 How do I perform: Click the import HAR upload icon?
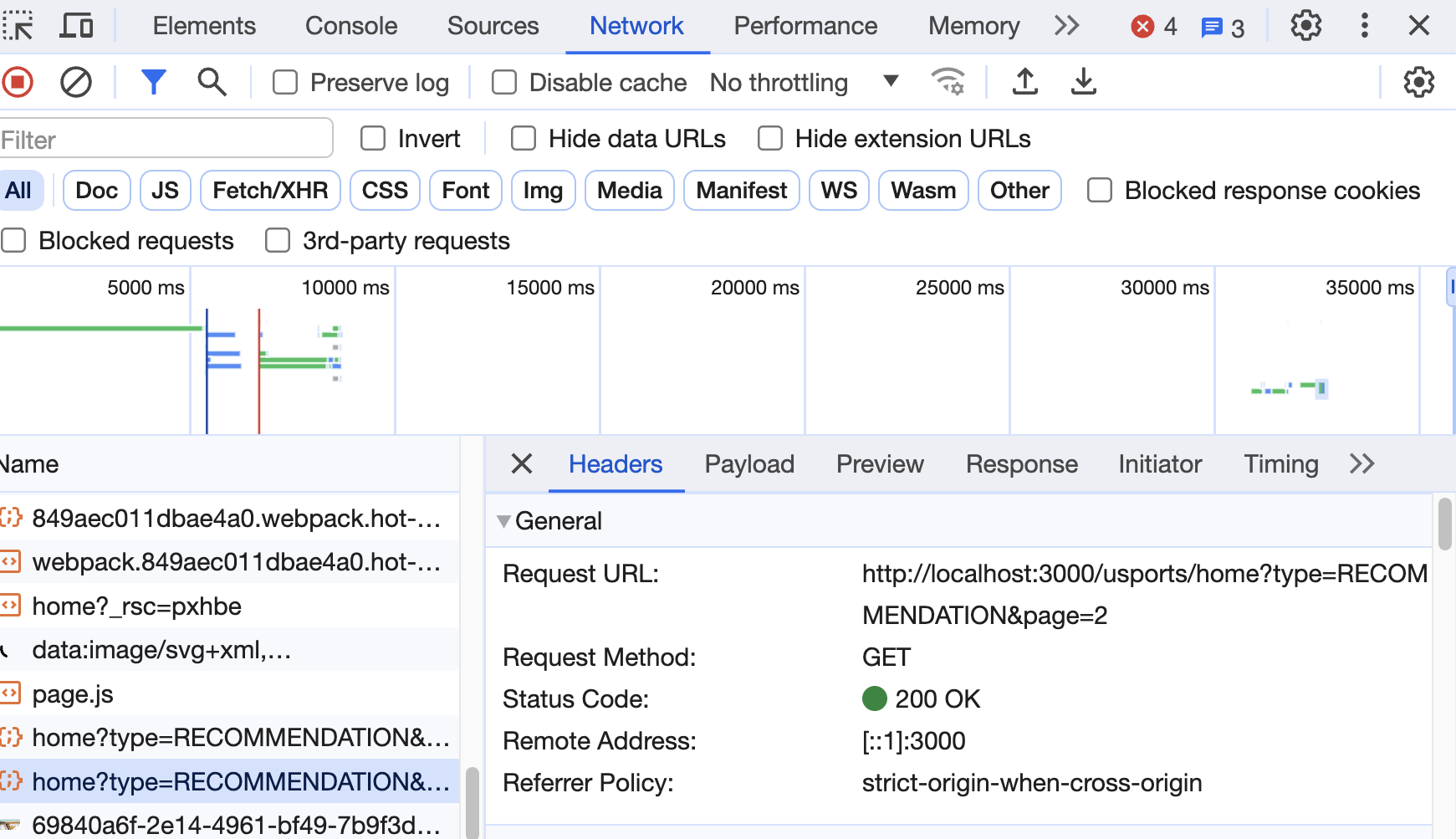[1024, 82]
